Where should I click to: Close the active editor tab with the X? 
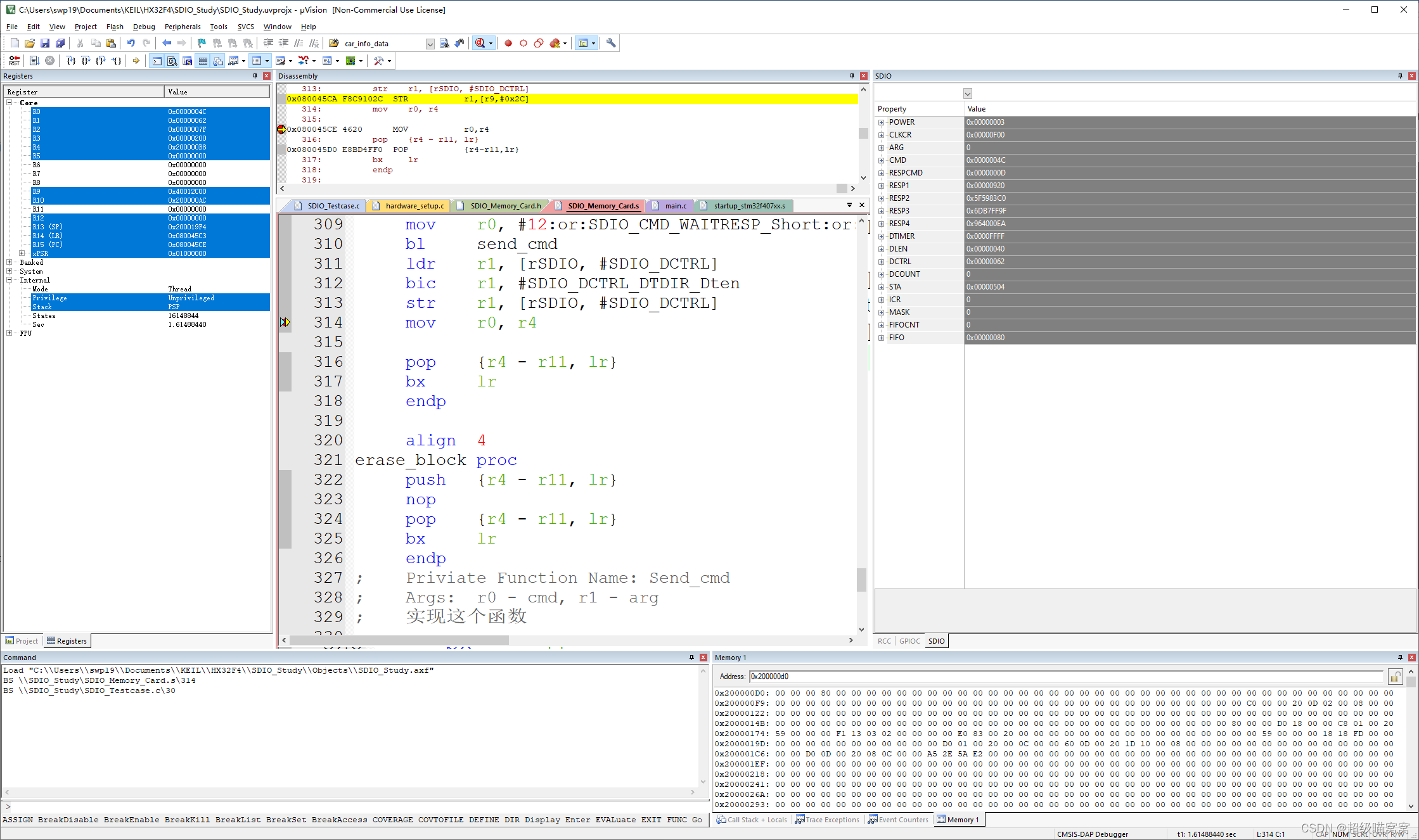point(862,205)
